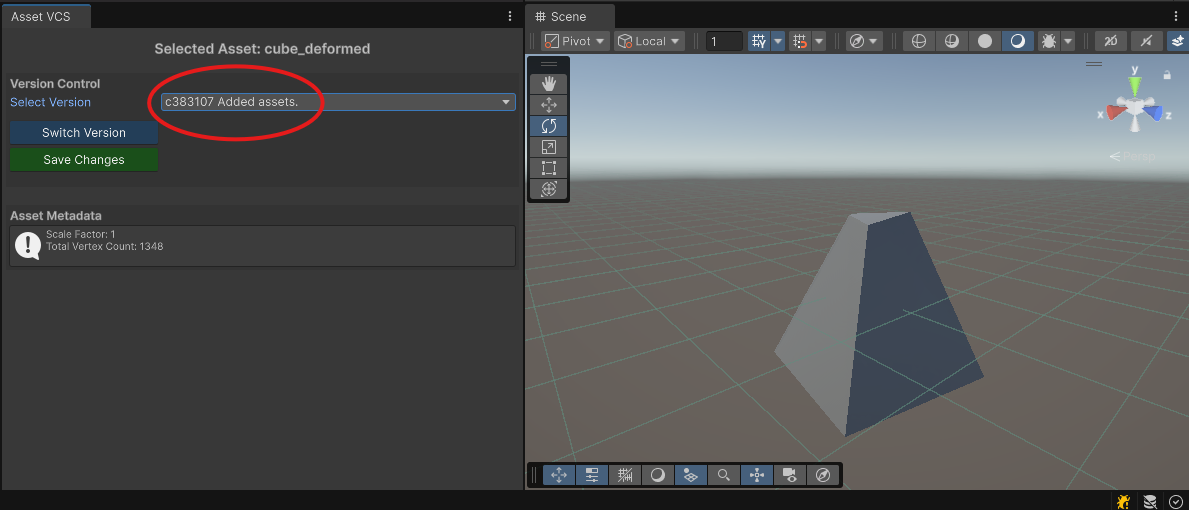Click the yellow bug debugger status icon

[1123, 501]
